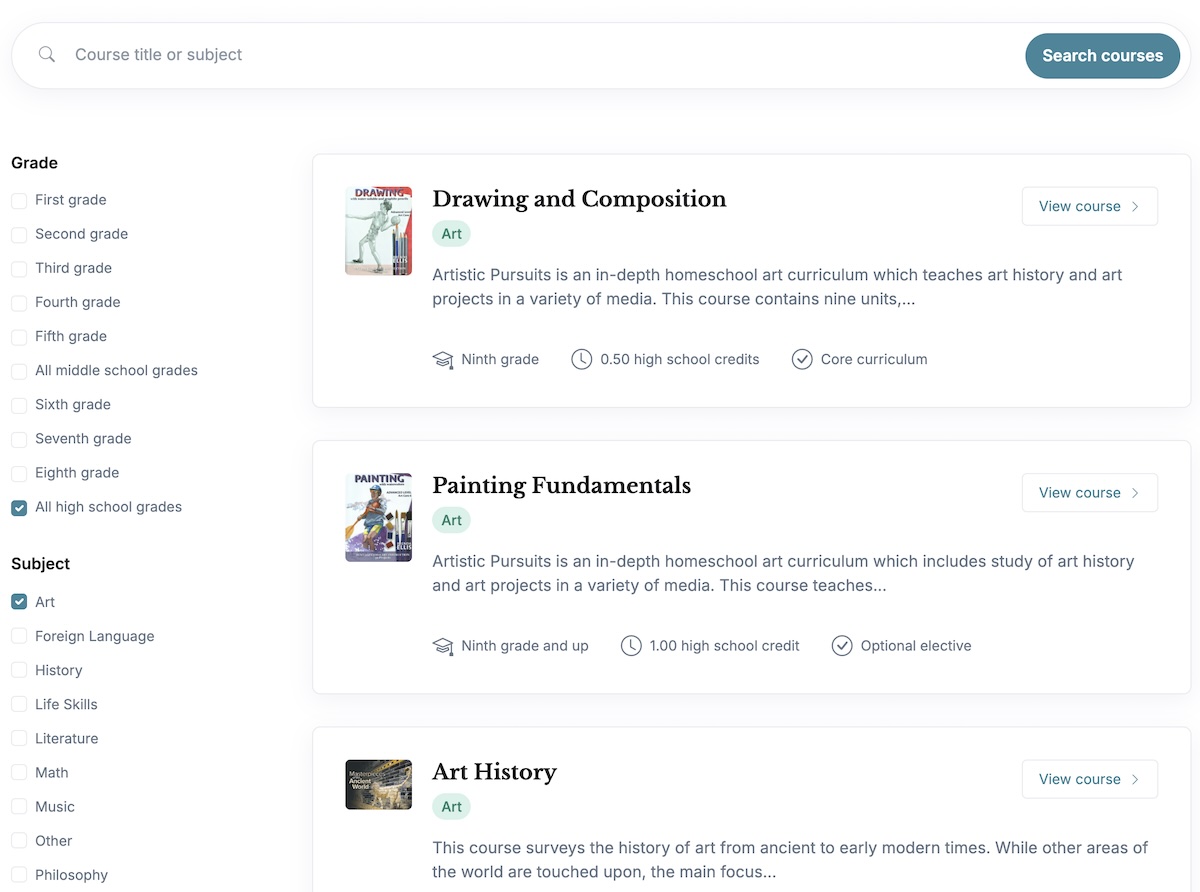Enable the Eighth grade filter
This screenshot has width=1200, height=892.
tap(19, 472)
